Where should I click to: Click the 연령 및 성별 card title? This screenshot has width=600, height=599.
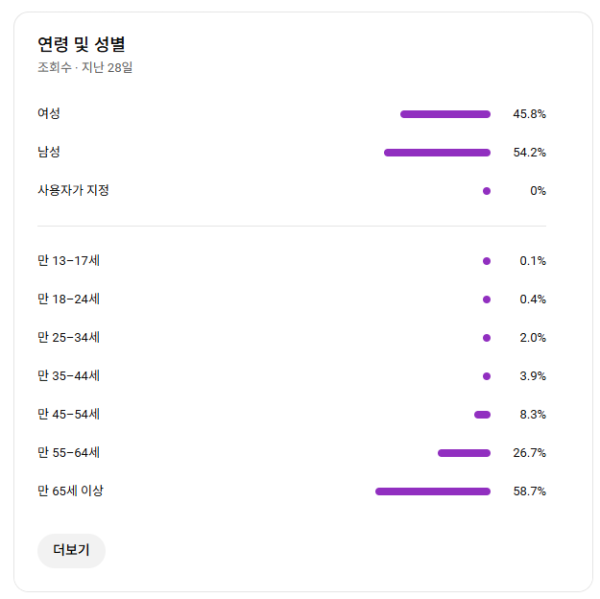pyautogui.click(x=81, y=44)
